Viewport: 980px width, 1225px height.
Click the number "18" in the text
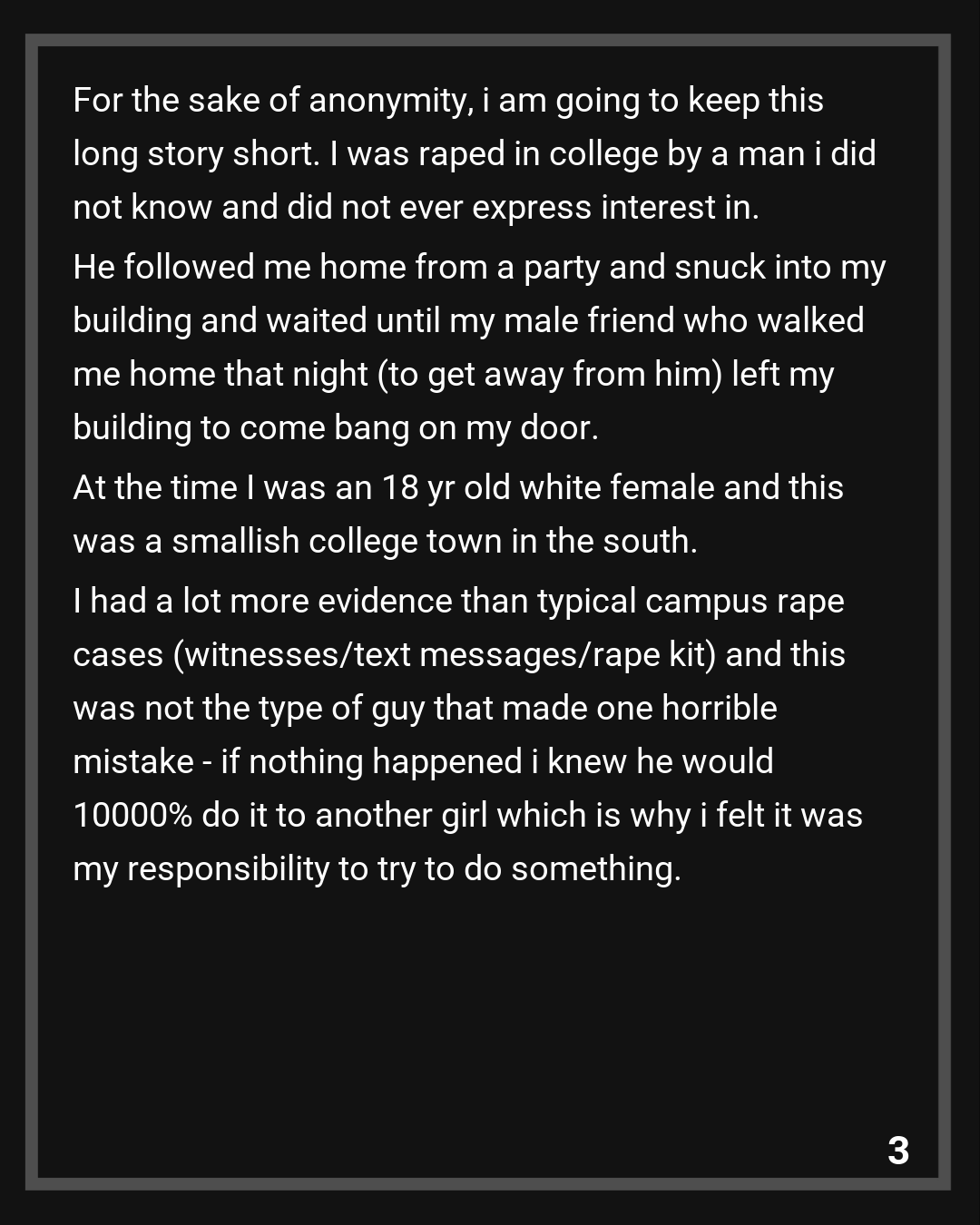399,487
